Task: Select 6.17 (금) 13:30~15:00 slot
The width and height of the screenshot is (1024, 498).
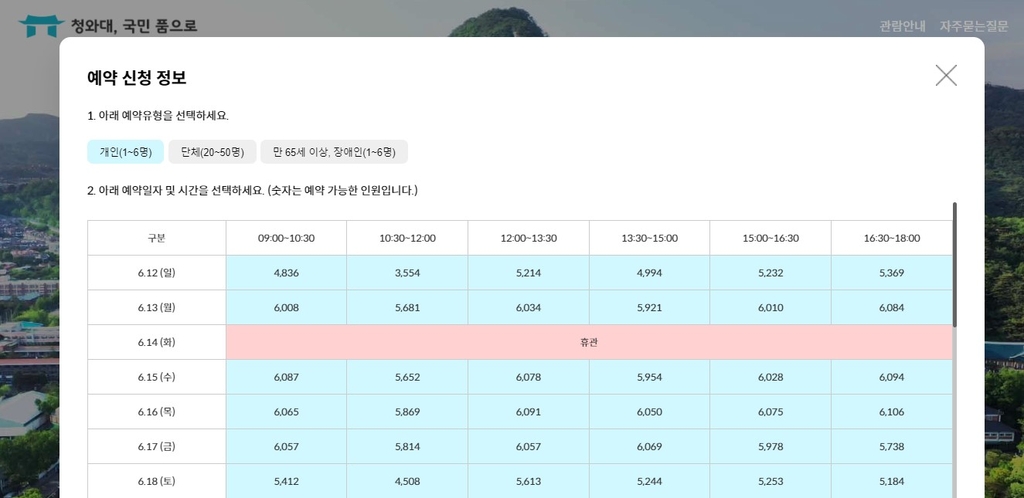Action: 649,447
